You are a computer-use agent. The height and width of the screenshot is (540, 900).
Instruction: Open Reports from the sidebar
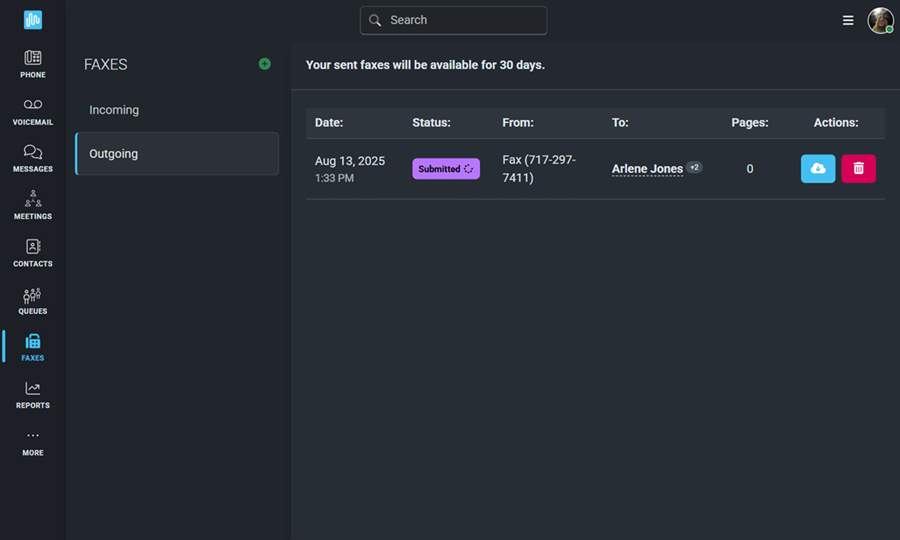(x=33, y=395)
